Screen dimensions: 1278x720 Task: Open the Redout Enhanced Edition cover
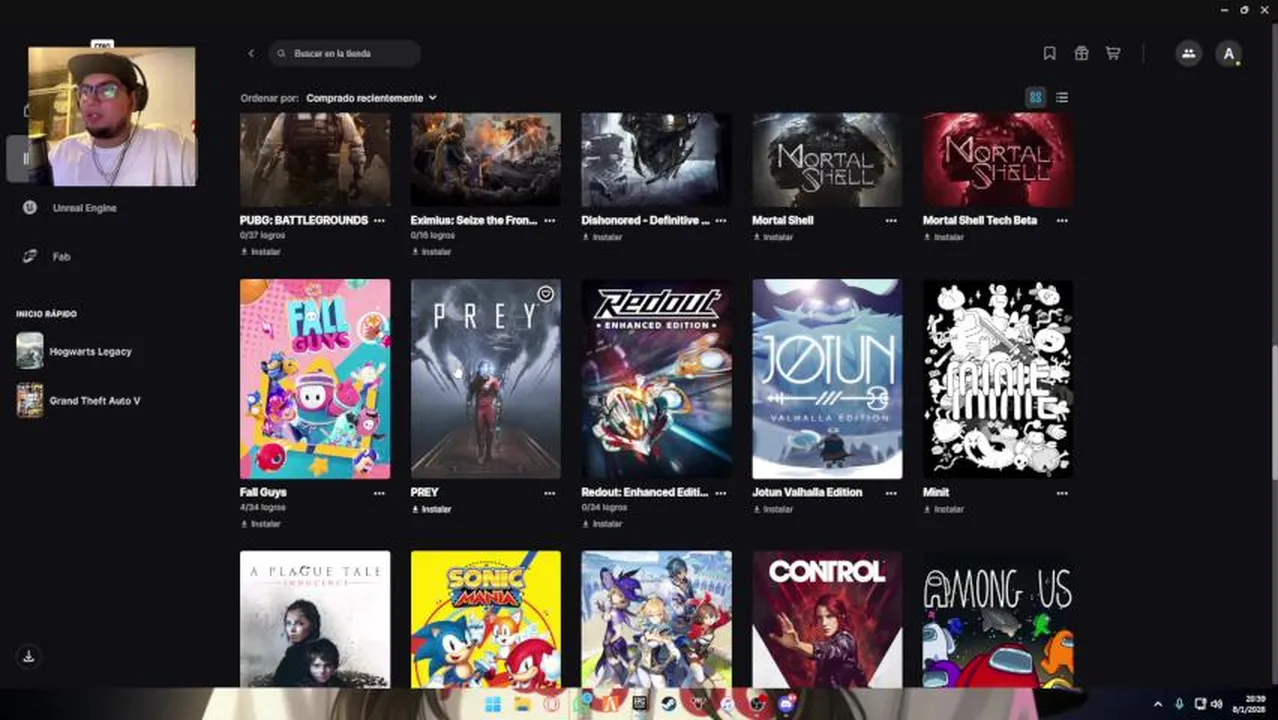point(656,379)
